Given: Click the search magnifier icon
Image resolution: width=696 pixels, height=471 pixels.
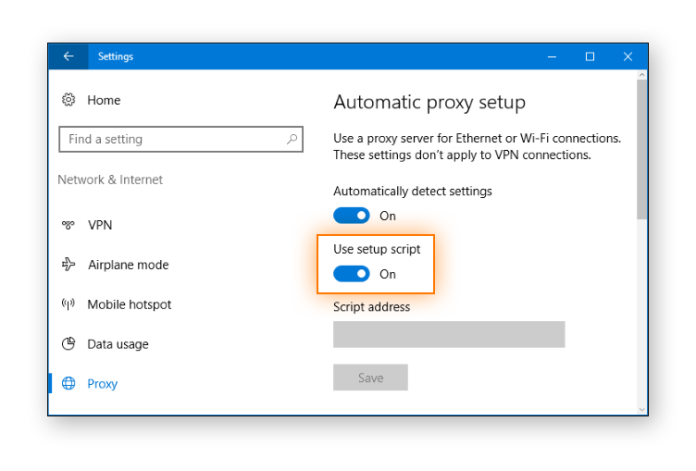Looking at the screenshot, I should pyautogui.click(x=292, y=140).
